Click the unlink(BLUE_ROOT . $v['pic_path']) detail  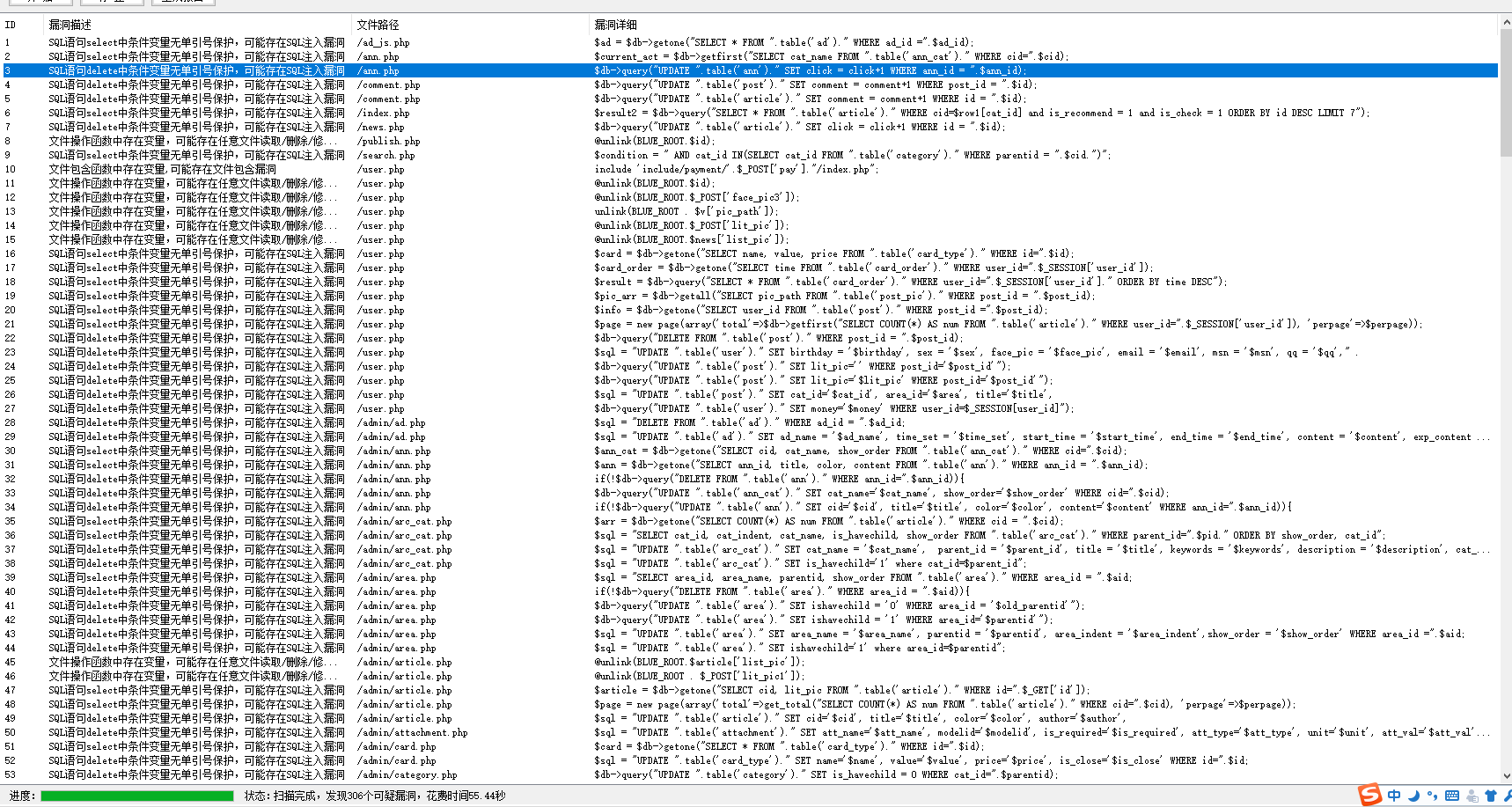[x=686, y=211]
